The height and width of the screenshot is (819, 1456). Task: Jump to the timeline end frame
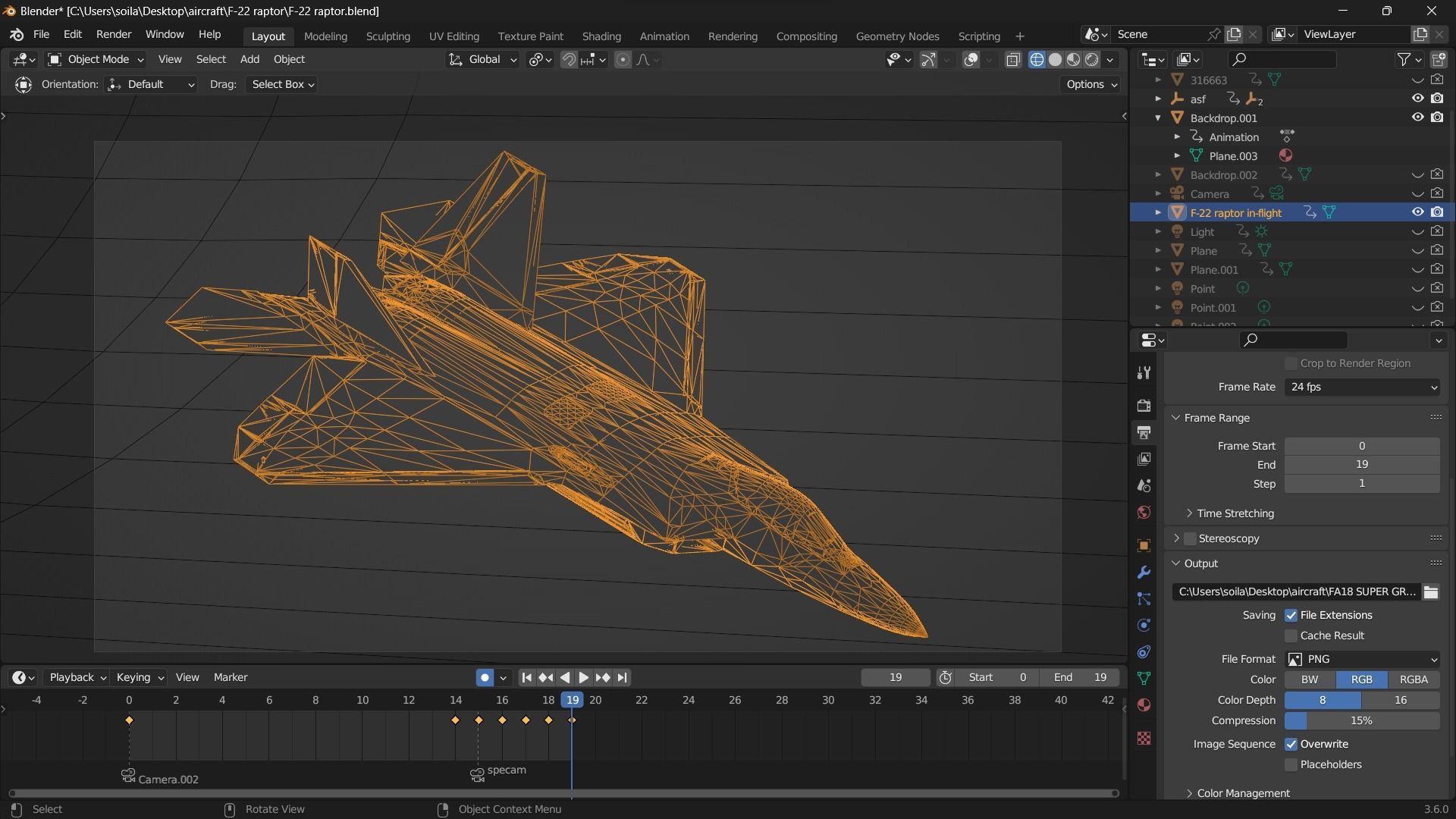tap(623, 677)
